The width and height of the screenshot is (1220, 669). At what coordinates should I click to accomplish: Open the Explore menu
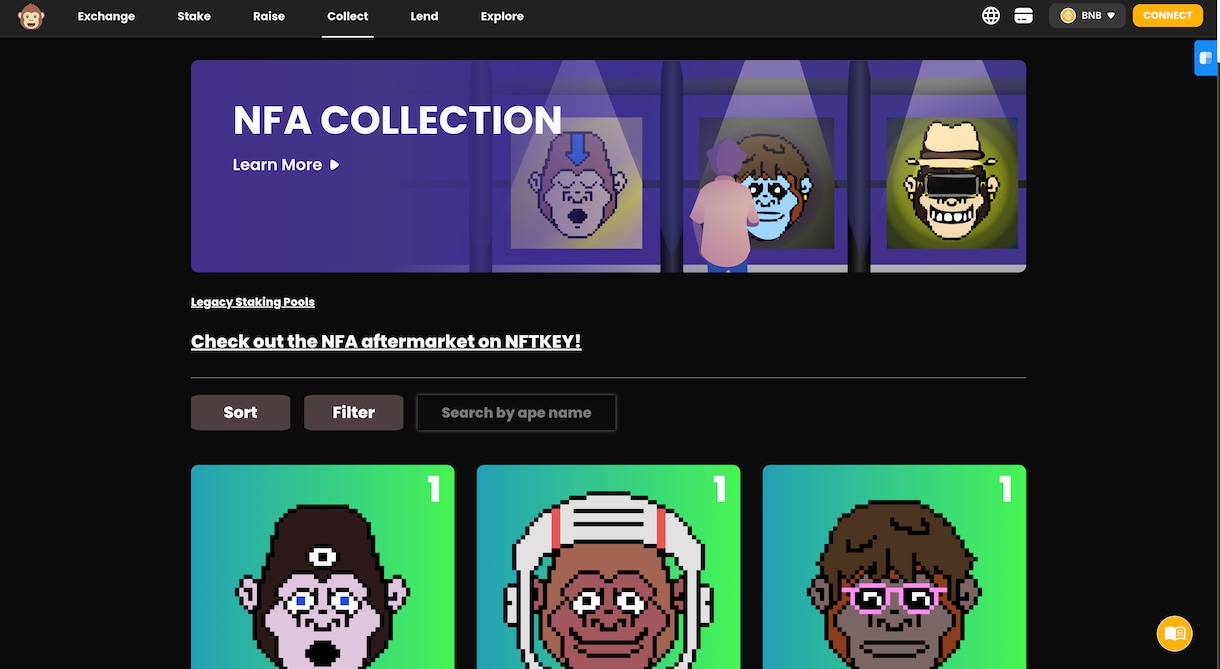pos(502,16)
